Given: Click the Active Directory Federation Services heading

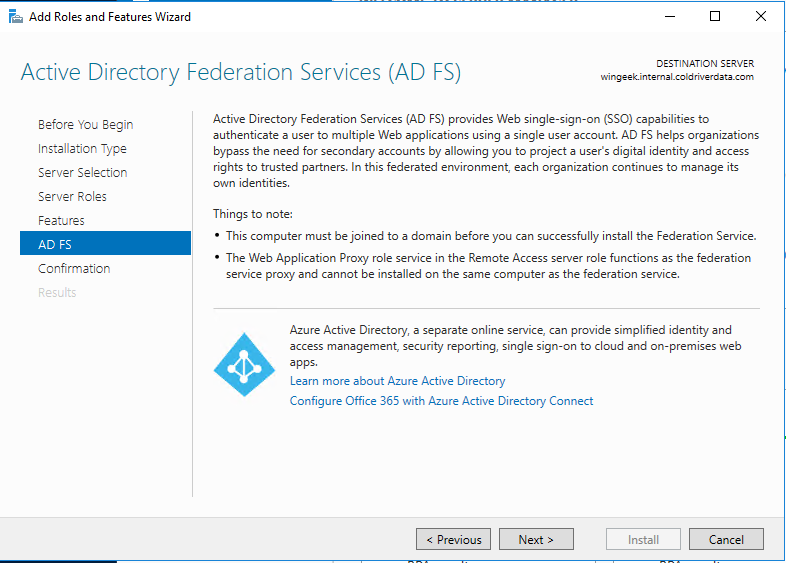Looking at the screenshot, I should point(241,73).
